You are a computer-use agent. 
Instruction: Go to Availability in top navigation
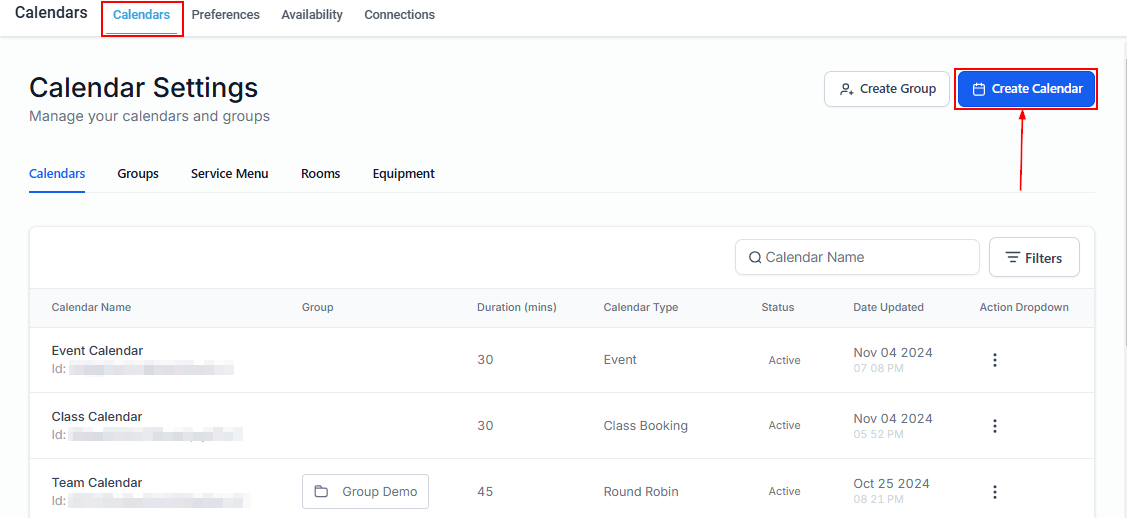pyautogui.click(x=312, y=15)
